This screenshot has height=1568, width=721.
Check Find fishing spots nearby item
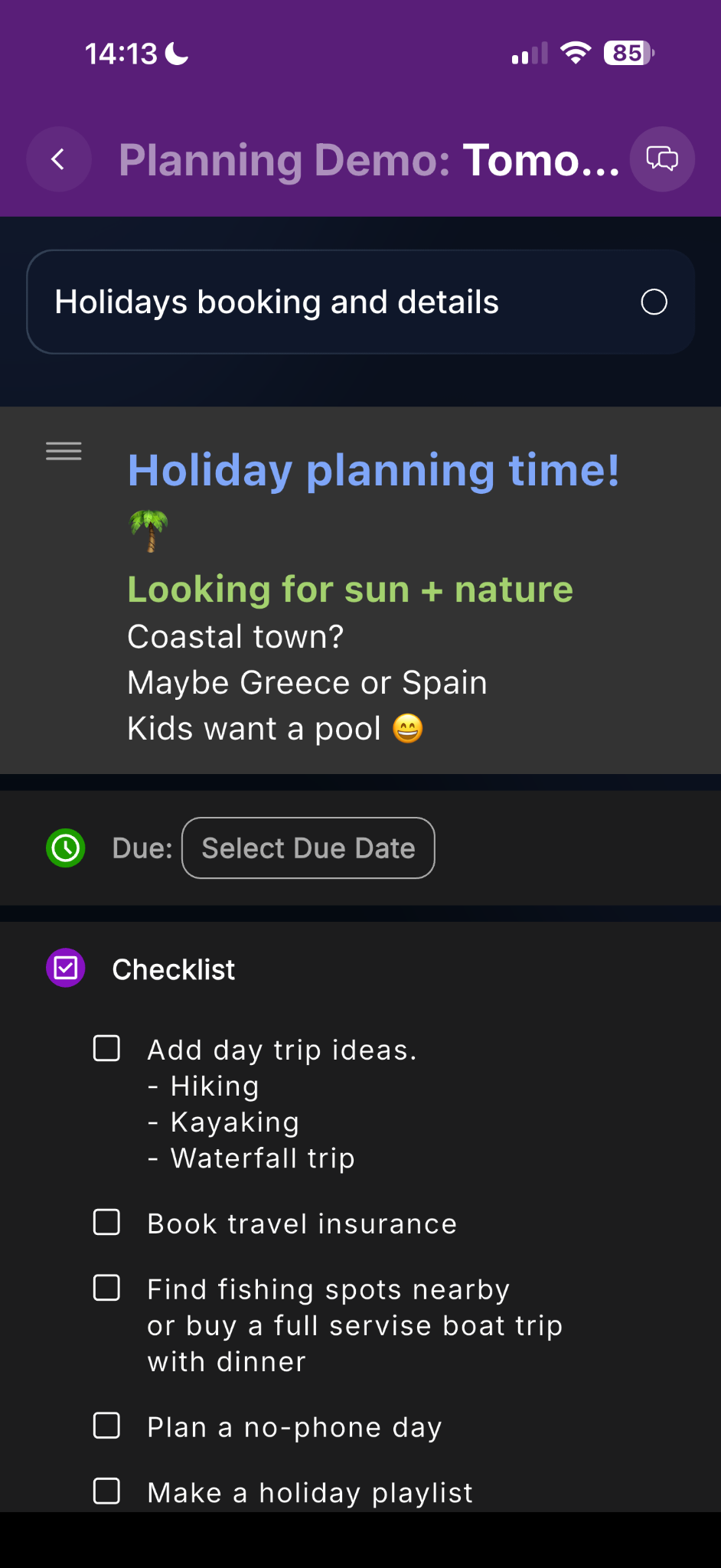pyautogui.click(x=106, y=1289)
